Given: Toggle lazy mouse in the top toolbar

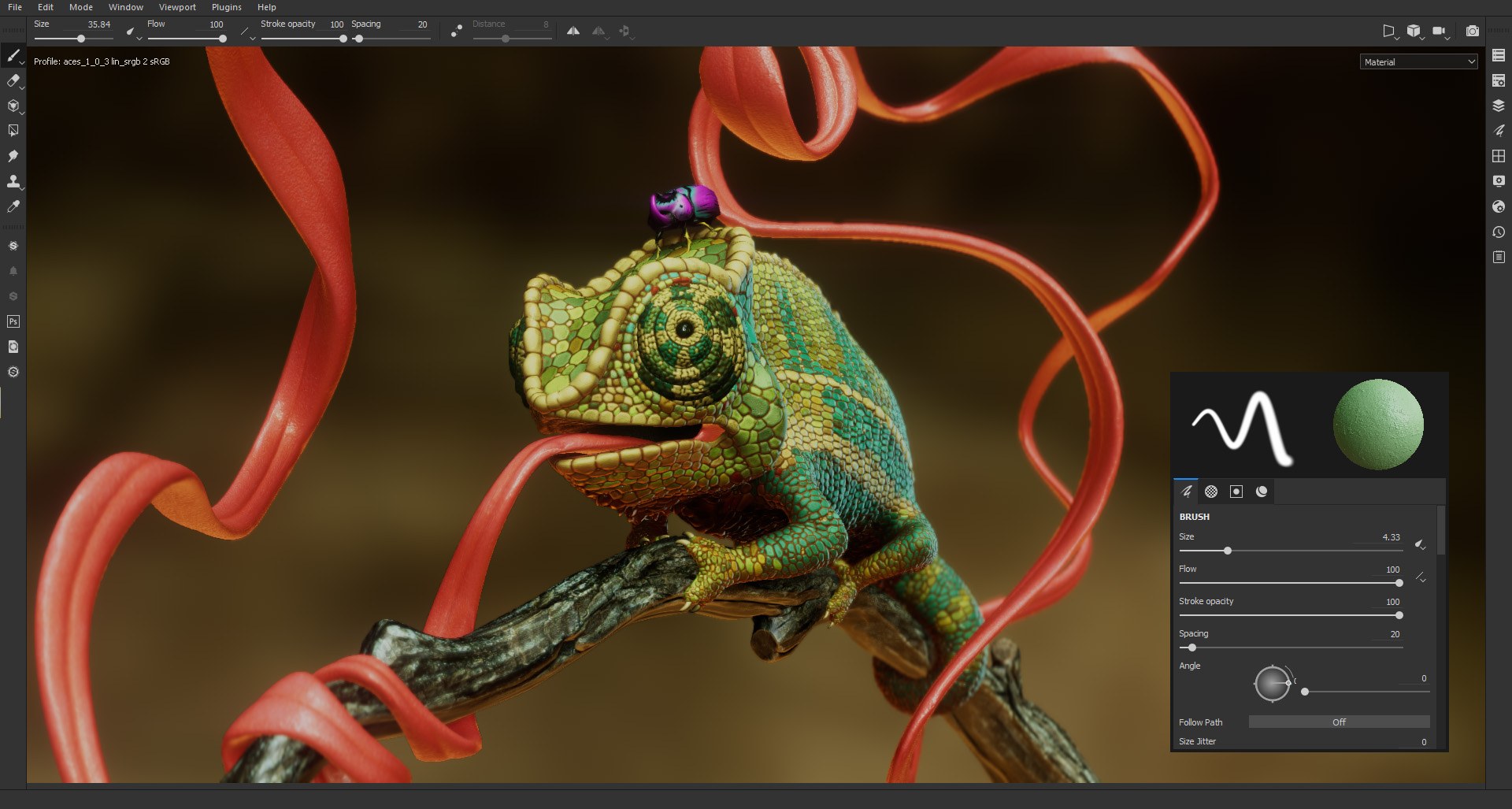Looking at the screenshot, I should point(457,32).
